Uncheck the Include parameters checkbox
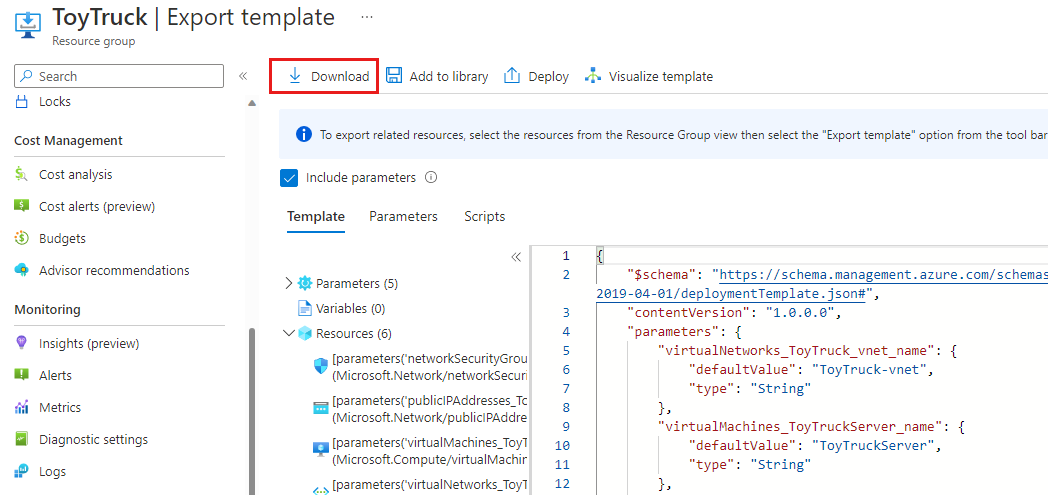Viewport: 1048px width, 495px height. (x=289, y=178)
